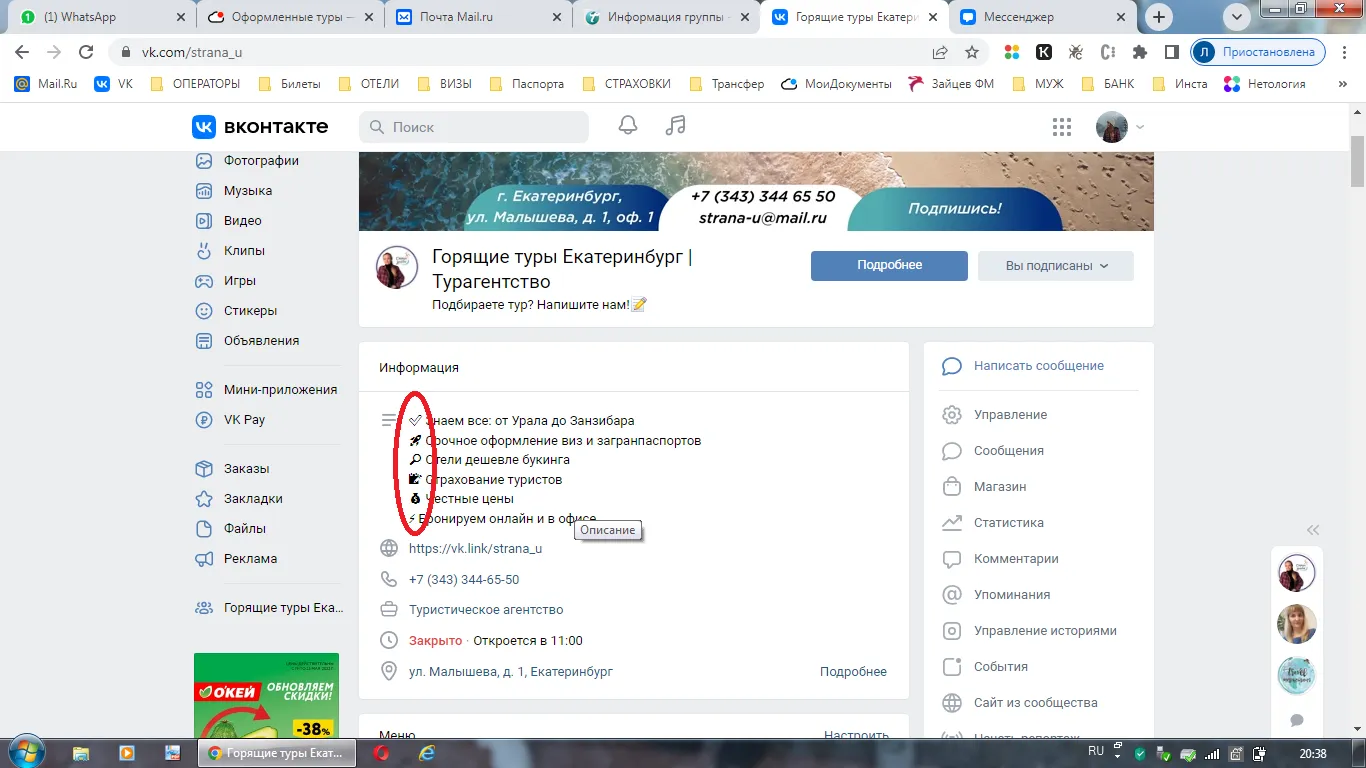Click Написать сообщение

point(1023,366)
